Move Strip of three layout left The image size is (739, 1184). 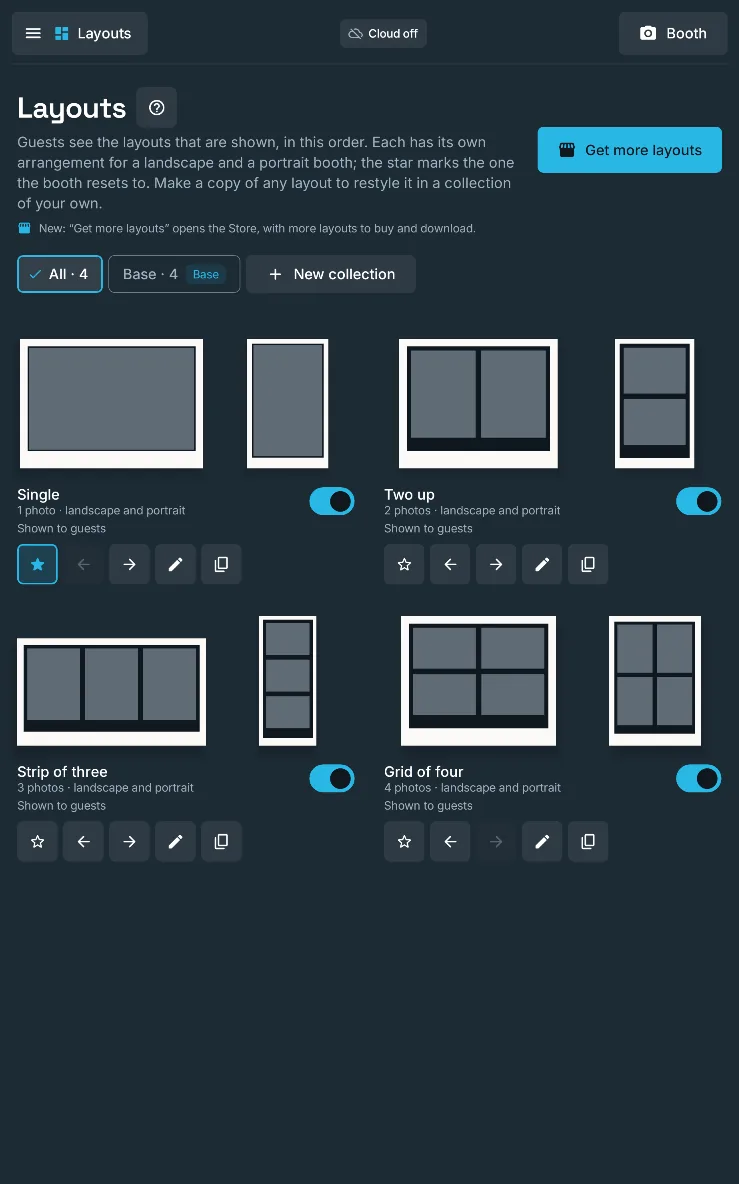pyautogui.click(x=84, y=841)
